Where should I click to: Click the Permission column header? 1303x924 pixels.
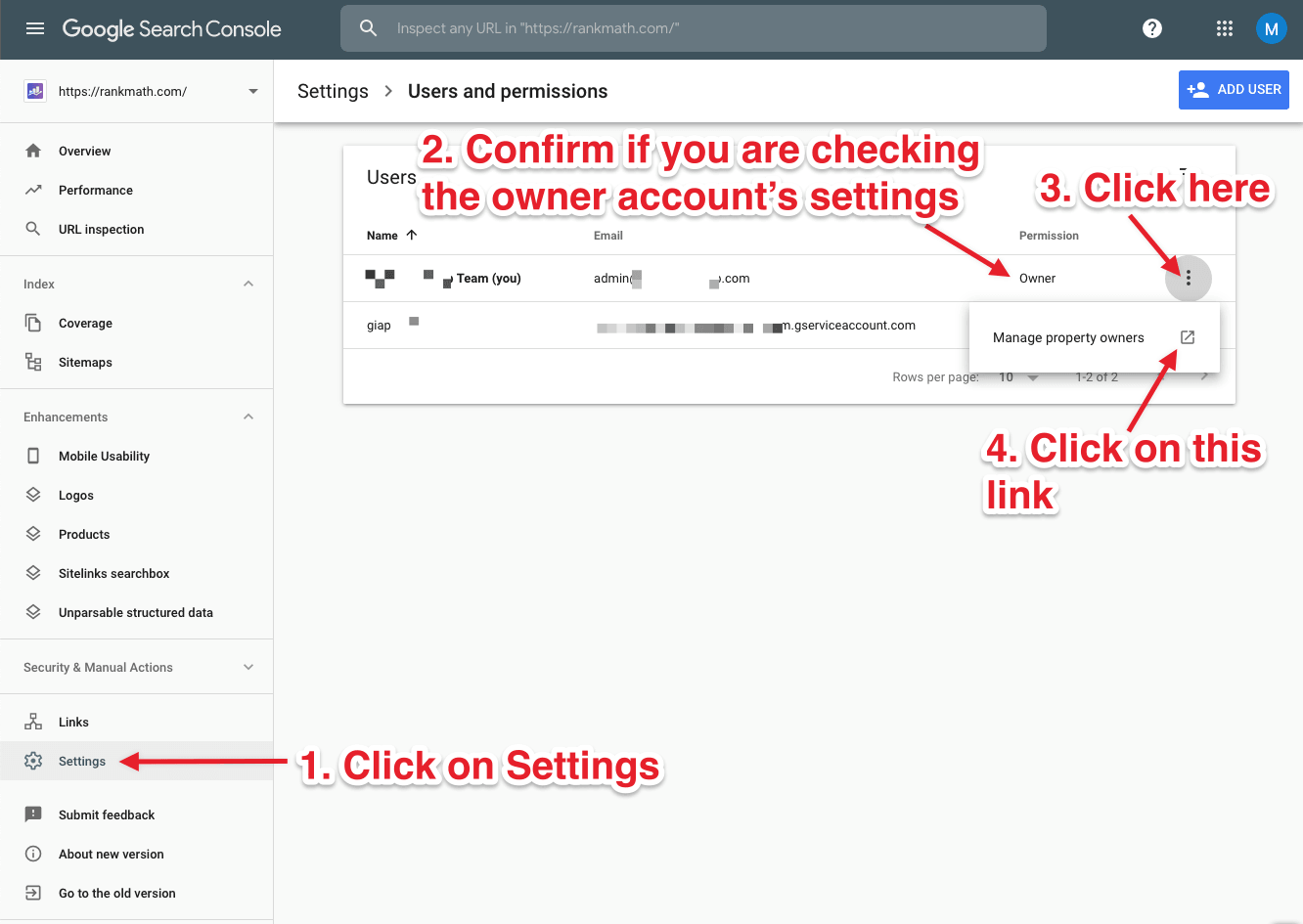tap(1049, 236)
